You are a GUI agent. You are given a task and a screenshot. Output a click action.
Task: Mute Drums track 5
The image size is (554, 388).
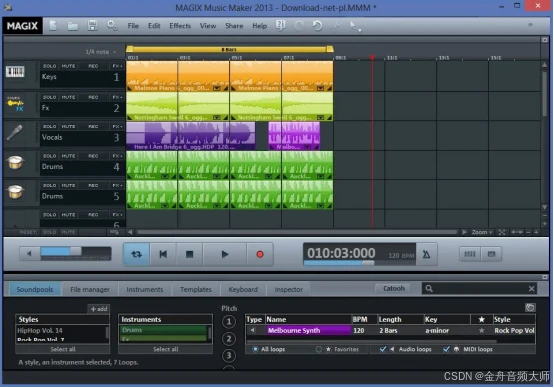68,186
